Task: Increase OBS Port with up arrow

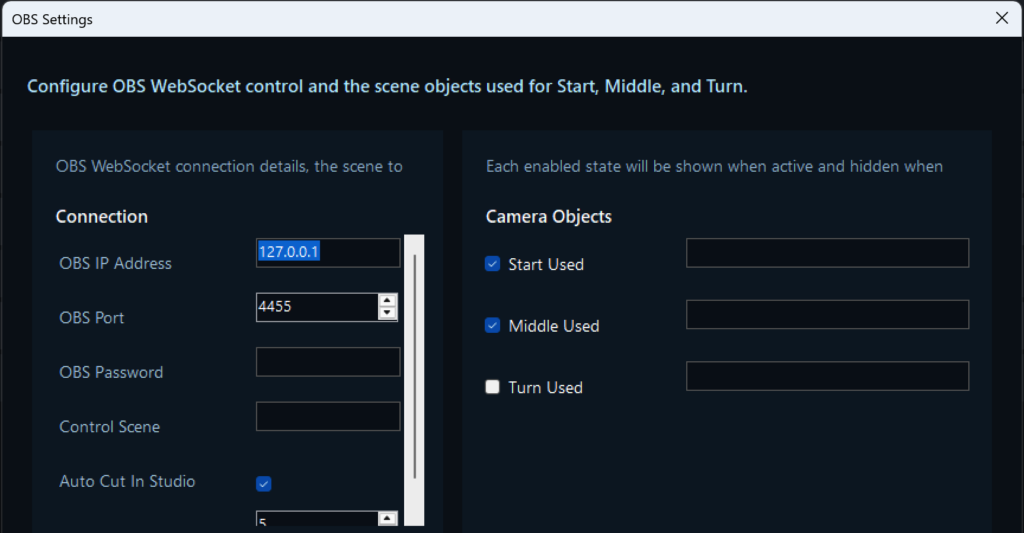Action: (388, 300)
